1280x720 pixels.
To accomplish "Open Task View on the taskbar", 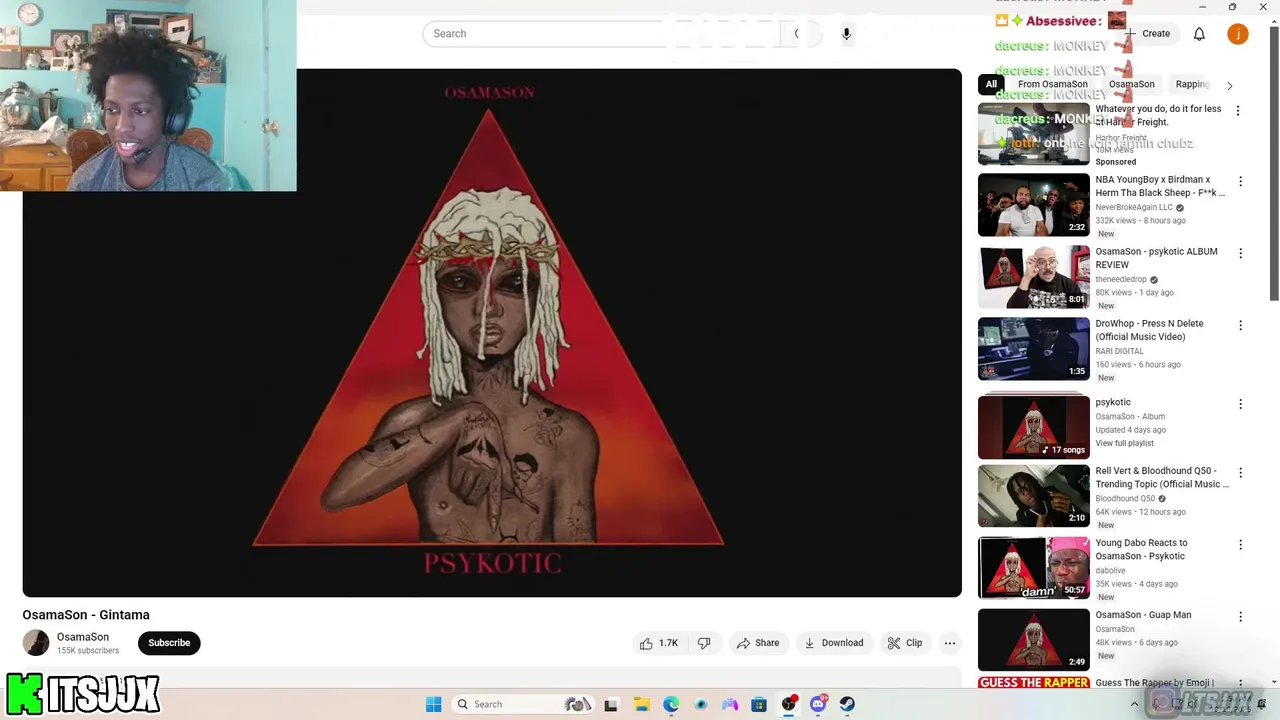I will (611, 704).
